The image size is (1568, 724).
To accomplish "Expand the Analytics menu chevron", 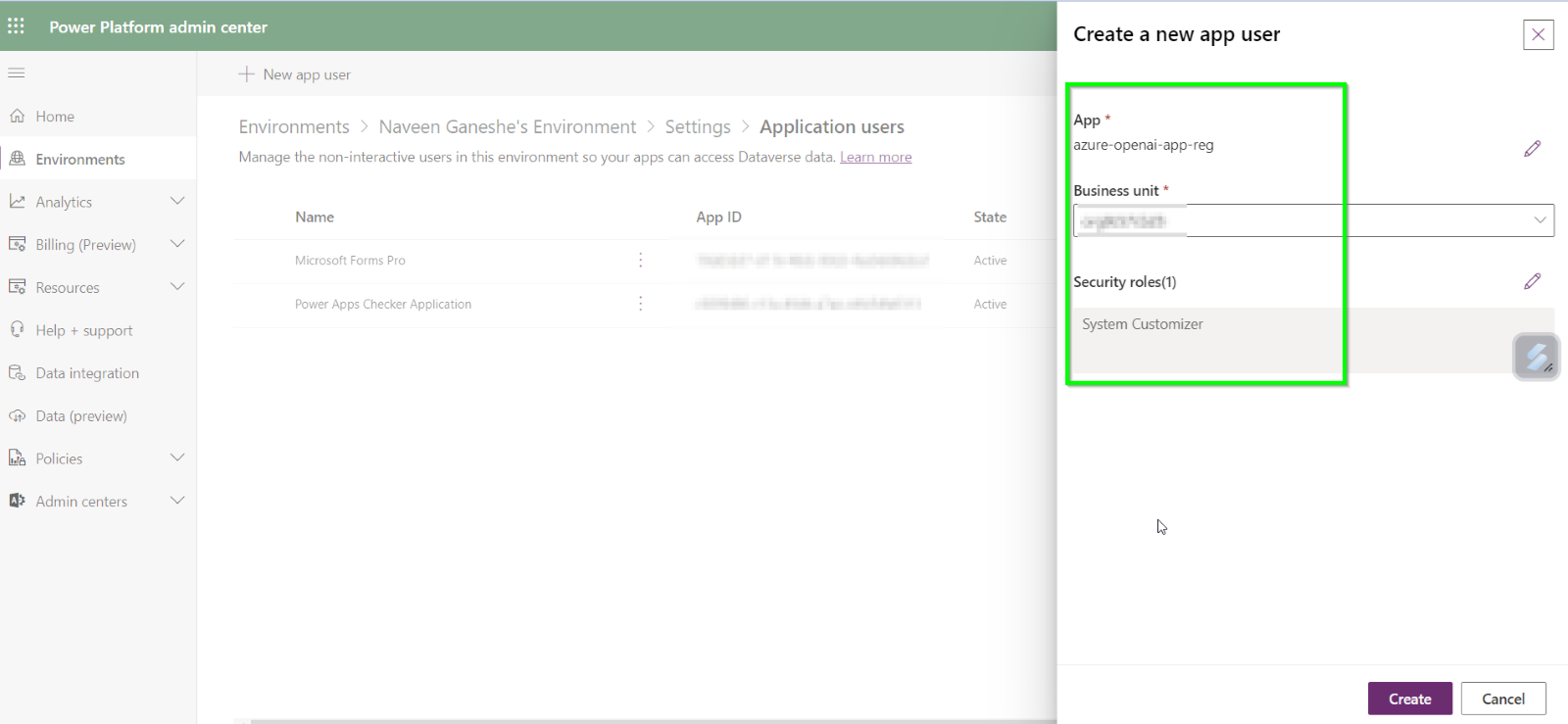I will tap(177, 201).
